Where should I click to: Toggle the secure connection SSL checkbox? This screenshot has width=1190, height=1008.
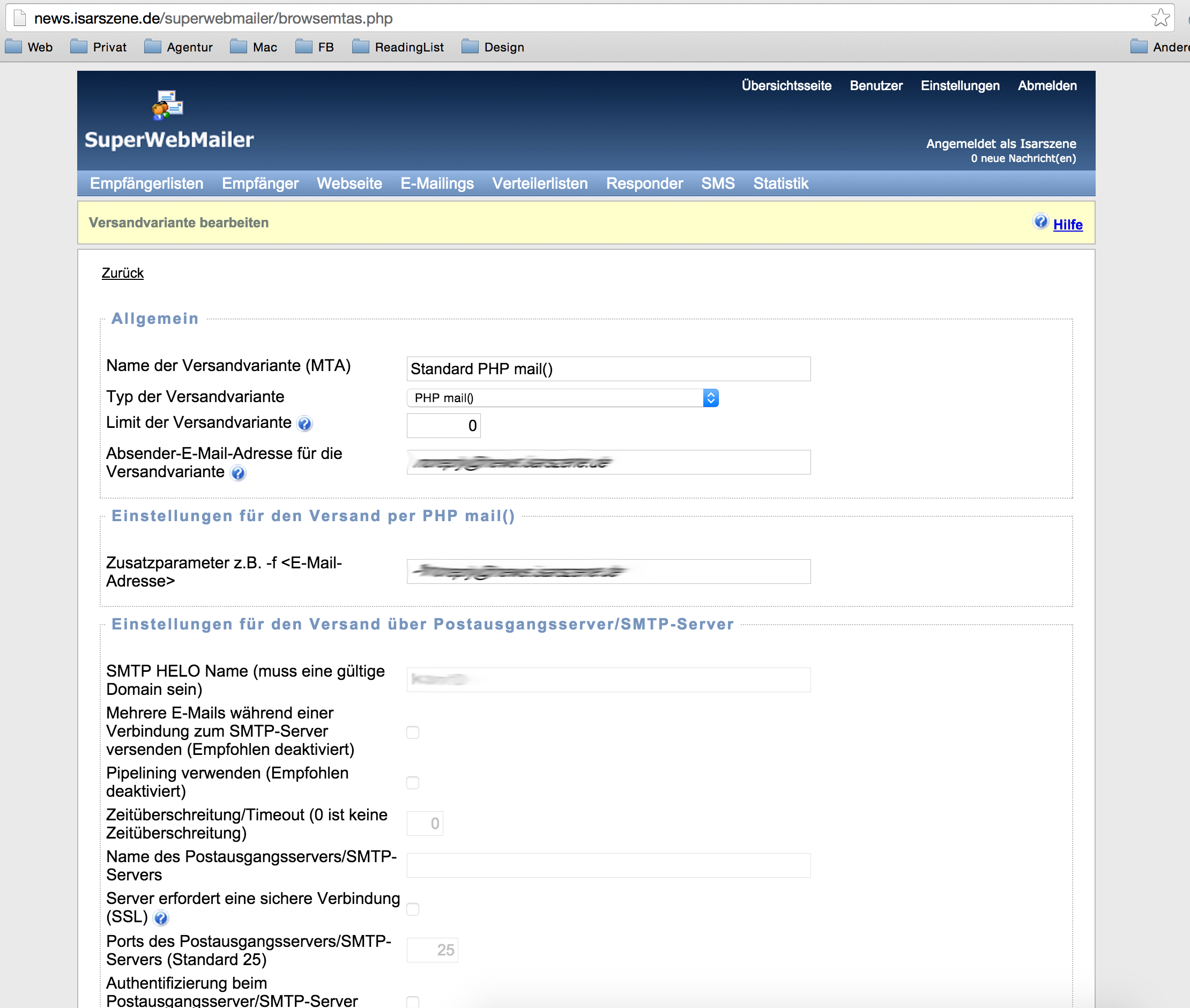pyautogui.click(x=412, y=909)
